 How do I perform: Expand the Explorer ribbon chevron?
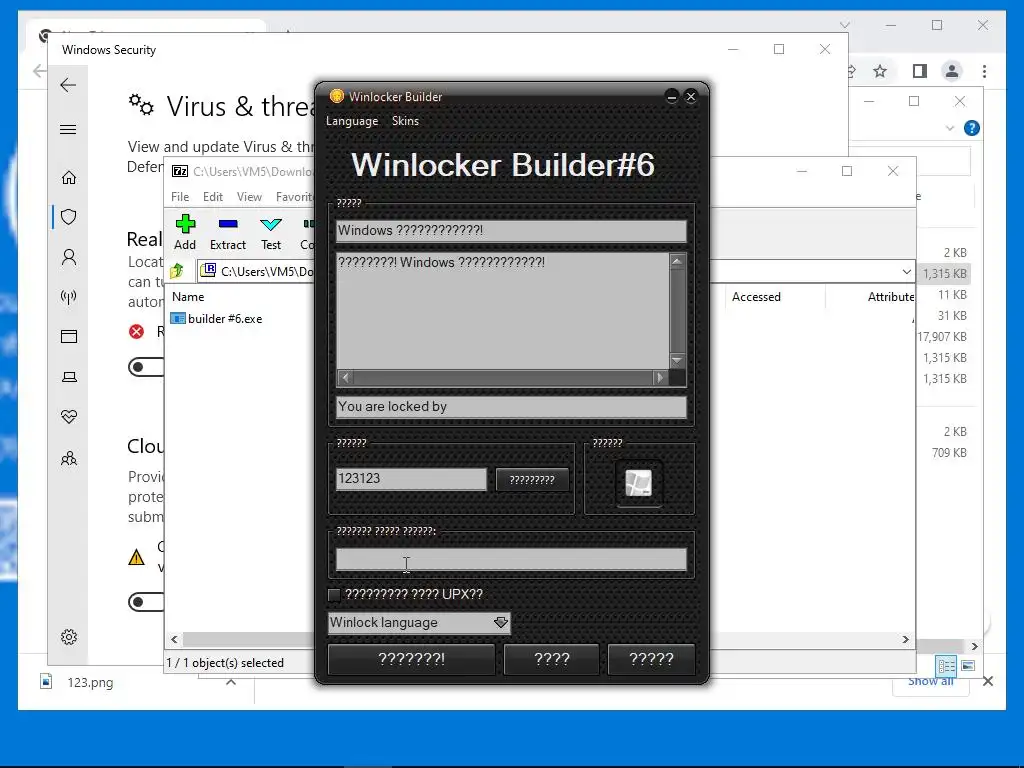pyautogui.click(x=950, y=128)
